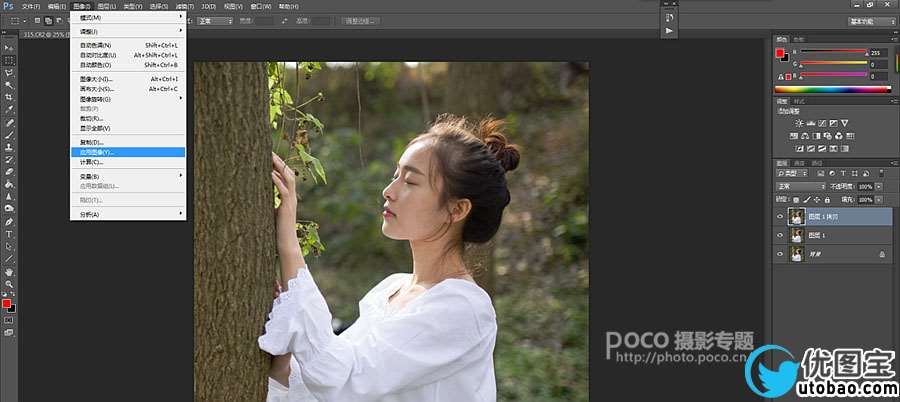Image resolution: width=900 pixels, height=402 pixels.
Task: Select the Zoom tool in toolbar
Action: [9, 284]
